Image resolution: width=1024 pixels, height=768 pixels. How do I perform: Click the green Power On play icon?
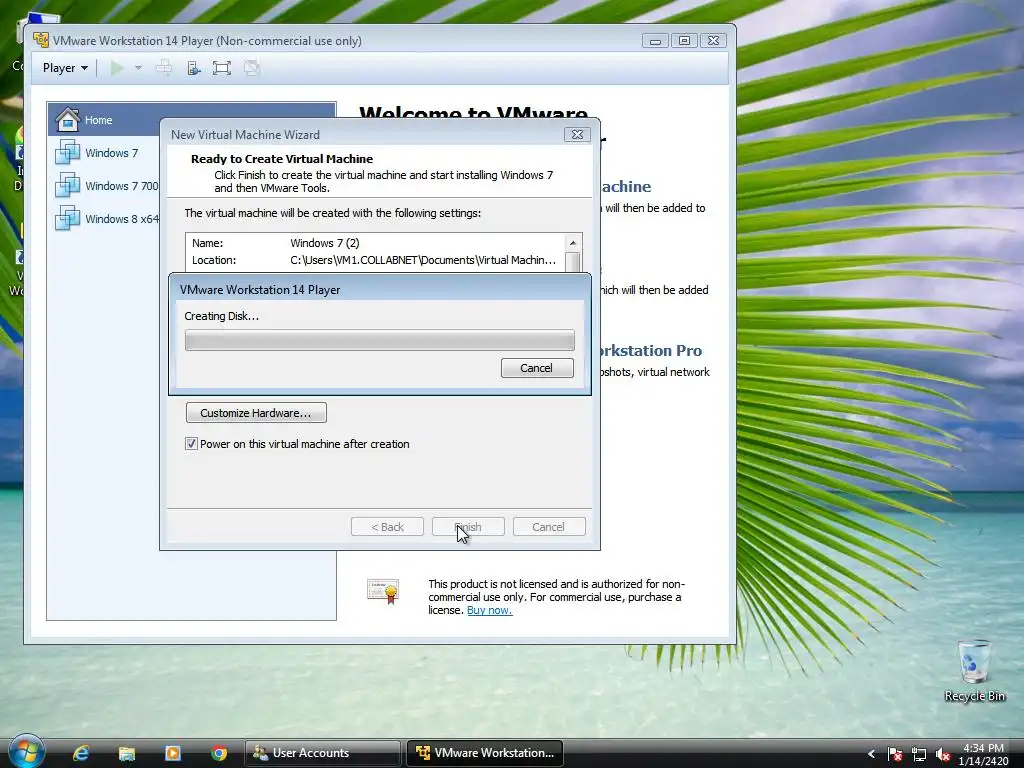pos(118,68)
